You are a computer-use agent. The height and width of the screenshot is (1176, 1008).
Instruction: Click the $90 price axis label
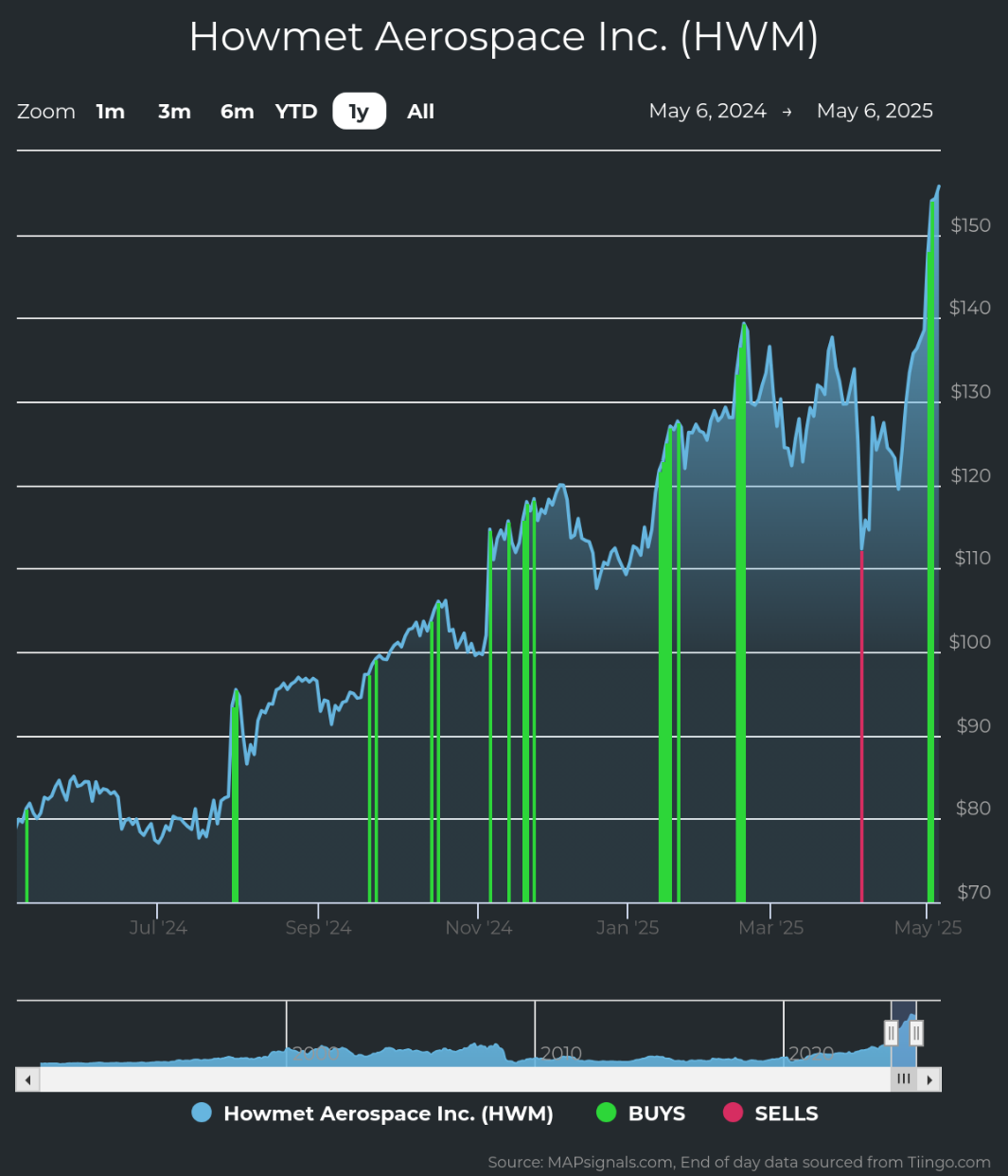tap(974, 726)
